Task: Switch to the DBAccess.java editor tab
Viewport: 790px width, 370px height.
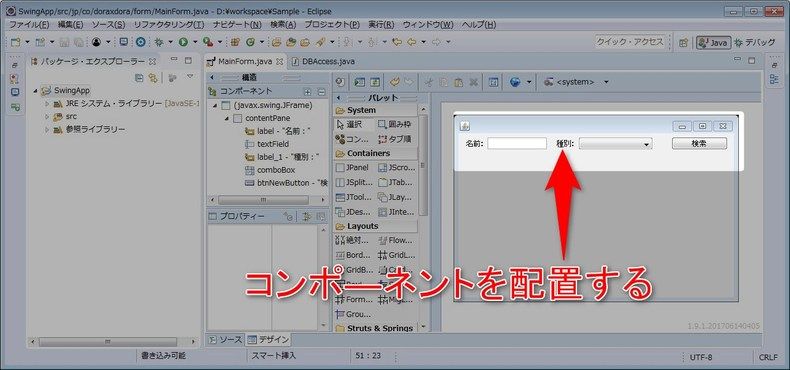Action: 323,61
